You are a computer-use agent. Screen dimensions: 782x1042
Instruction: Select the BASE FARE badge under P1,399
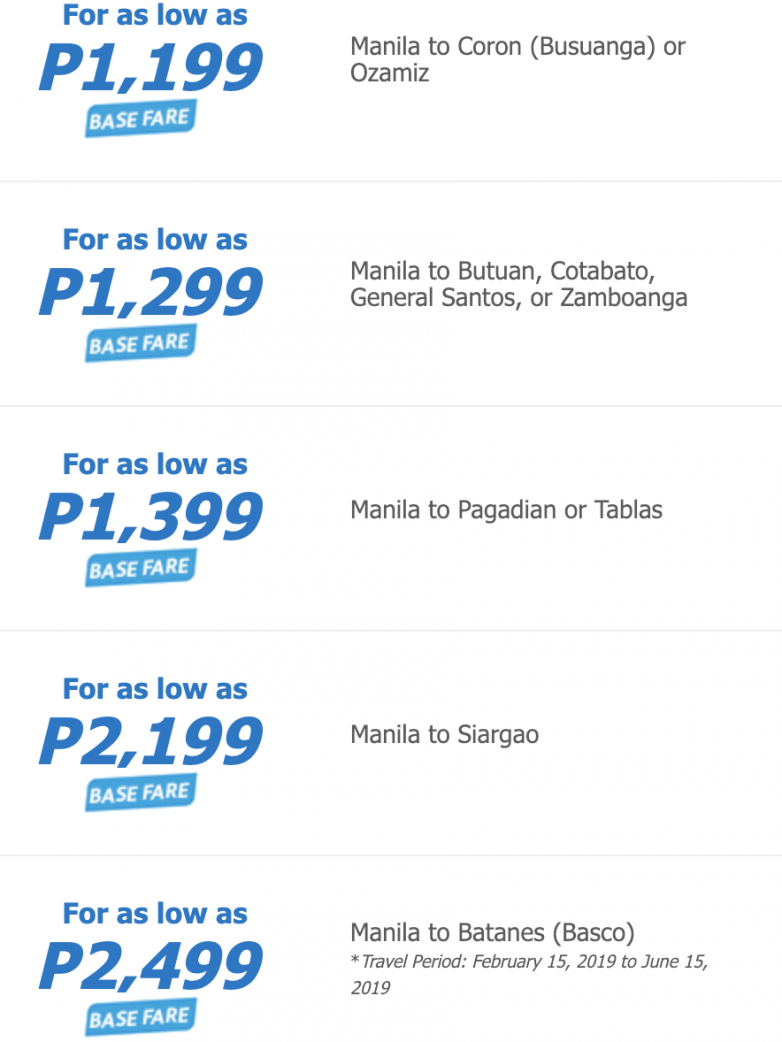[140, 569]
